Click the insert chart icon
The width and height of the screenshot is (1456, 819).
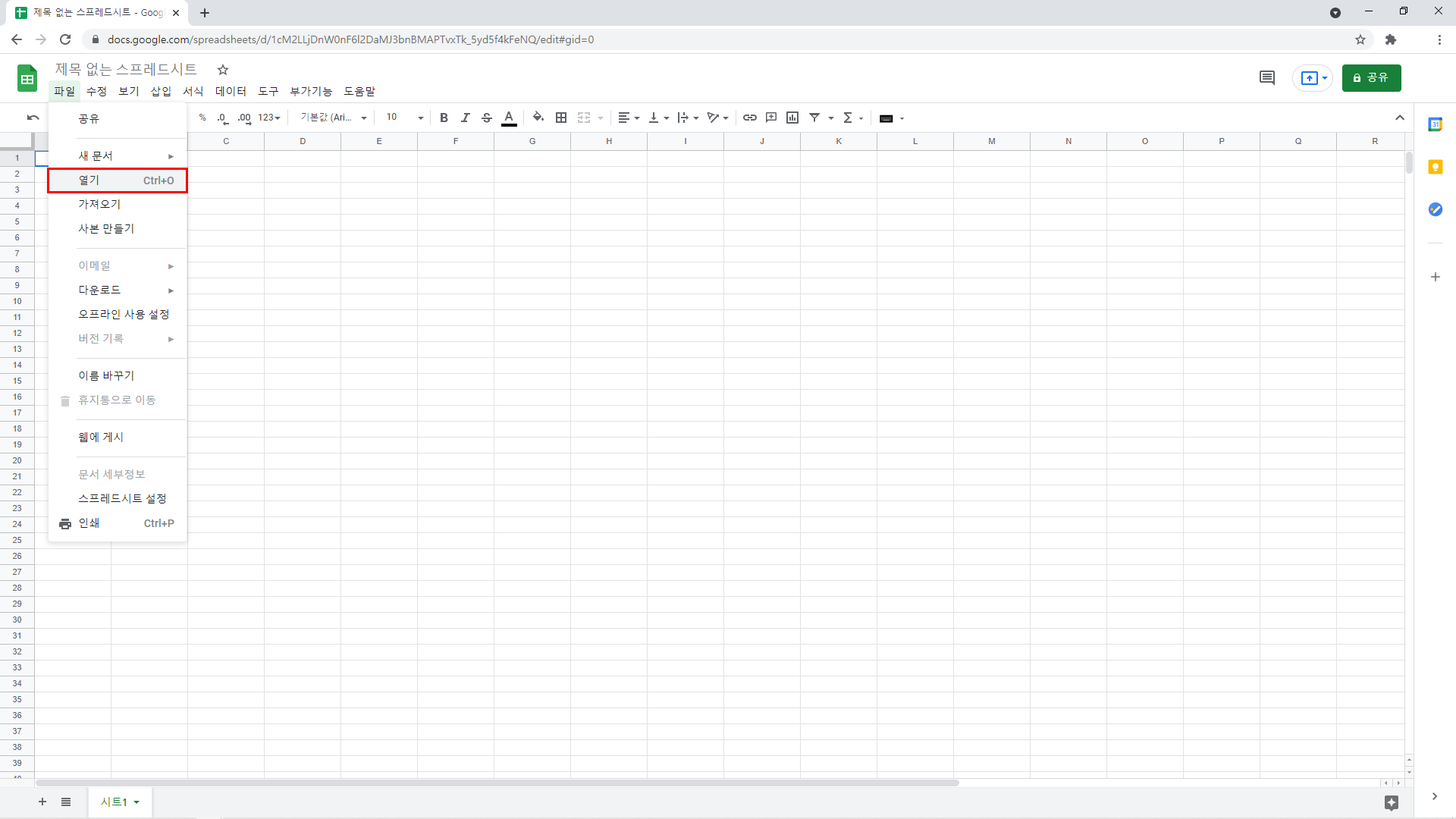[x=792, y=118]
